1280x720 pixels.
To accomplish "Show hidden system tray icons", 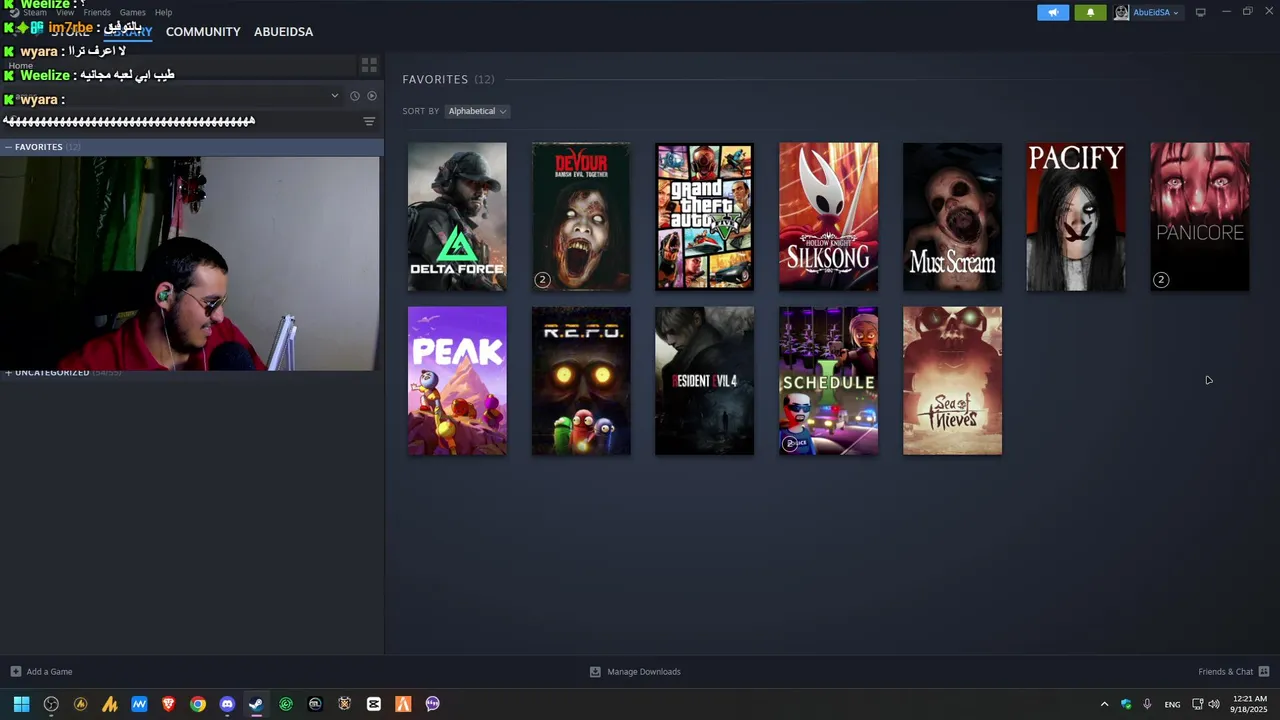I will pos(1104,704).
